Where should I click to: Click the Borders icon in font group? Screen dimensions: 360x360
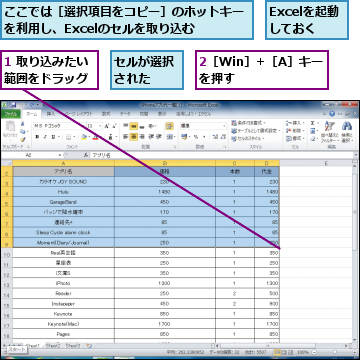[x=68, y=137]
